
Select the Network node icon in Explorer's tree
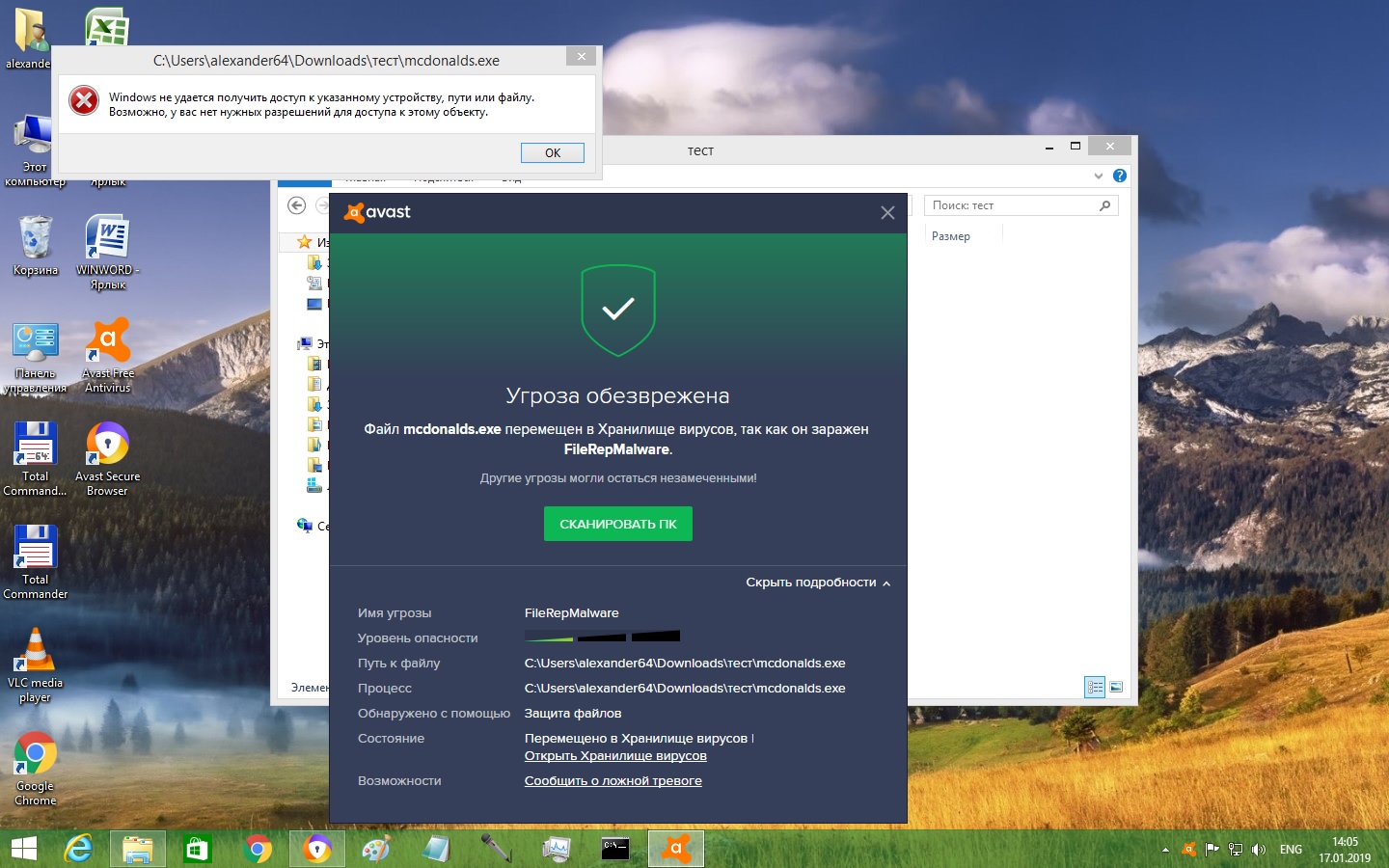coord(305,526)
